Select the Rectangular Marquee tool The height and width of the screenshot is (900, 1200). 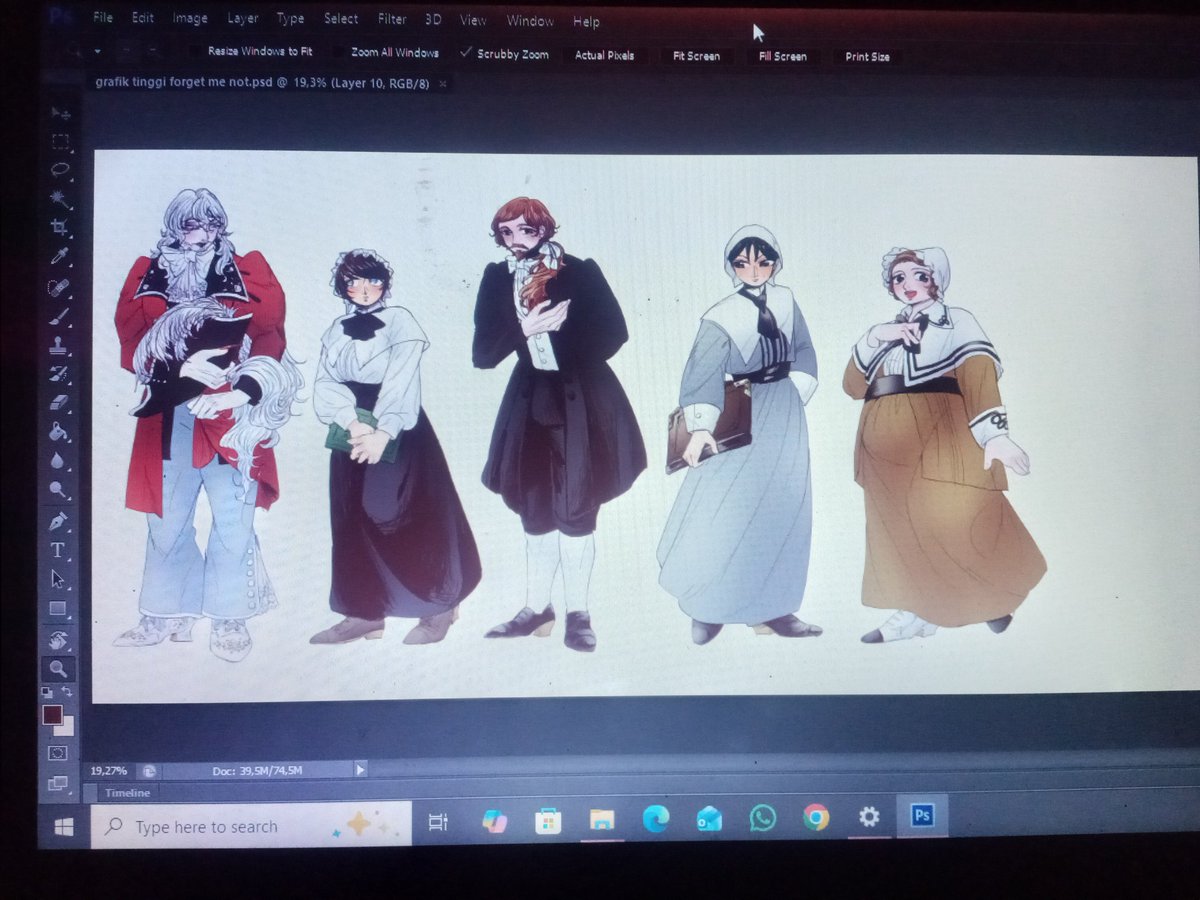[x=60, y=141]
